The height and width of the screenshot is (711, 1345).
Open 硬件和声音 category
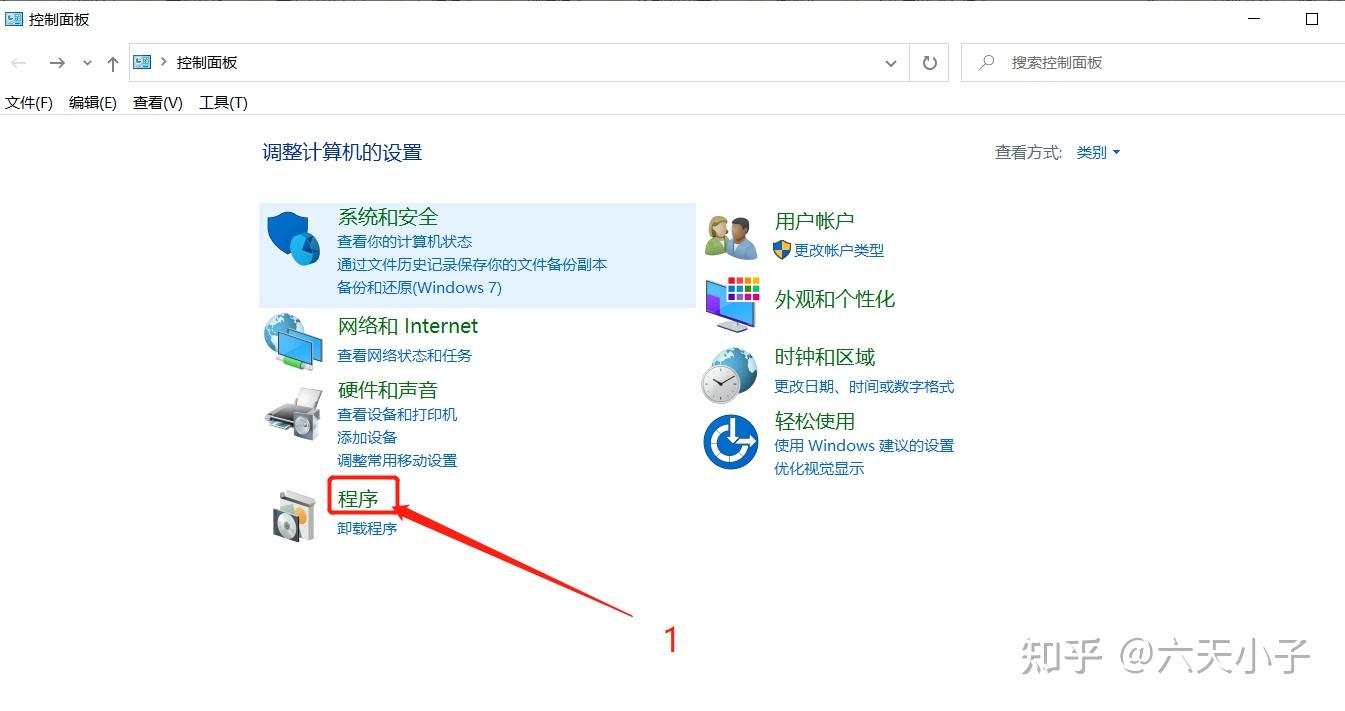pyautogui.click(x=388, y=390)
